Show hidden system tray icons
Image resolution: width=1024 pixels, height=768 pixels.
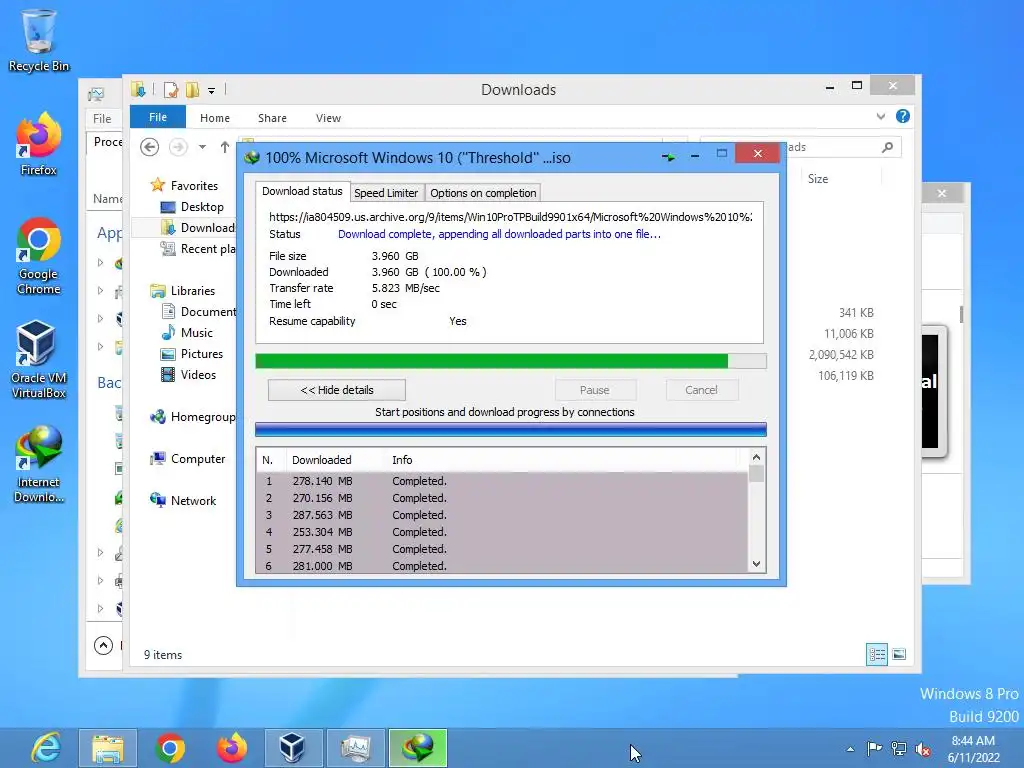click(x=850, y=749)
